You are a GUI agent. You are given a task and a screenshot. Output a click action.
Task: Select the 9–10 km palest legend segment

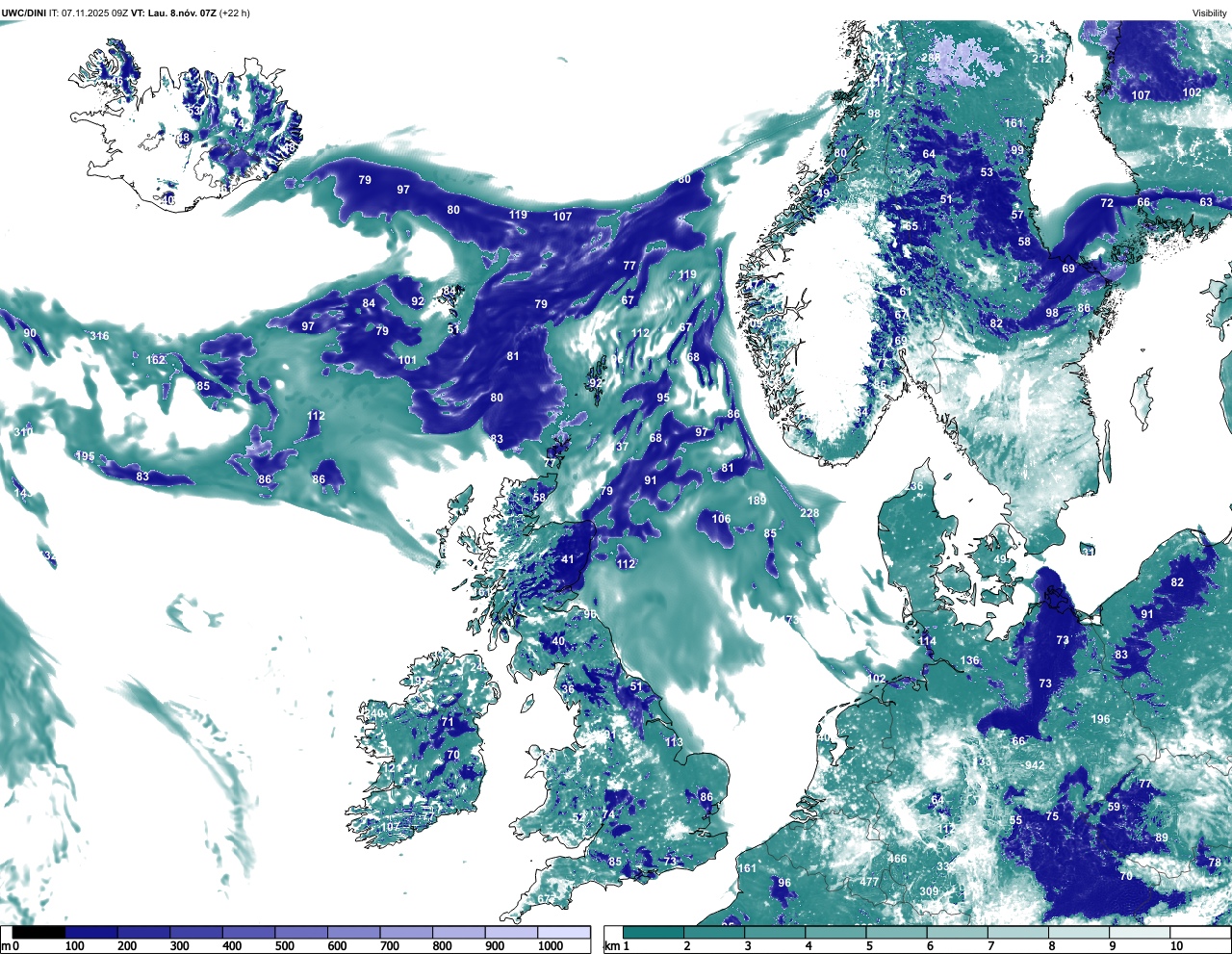[x=1142, y=932]
